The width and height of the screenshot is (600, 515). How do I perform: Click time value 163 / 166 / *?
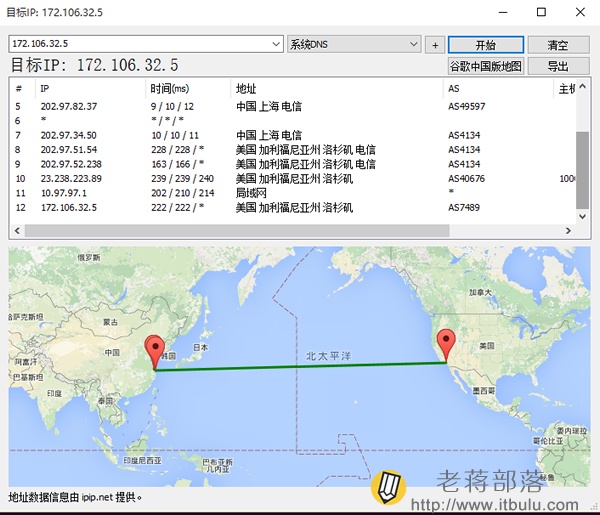click(177, 164)
